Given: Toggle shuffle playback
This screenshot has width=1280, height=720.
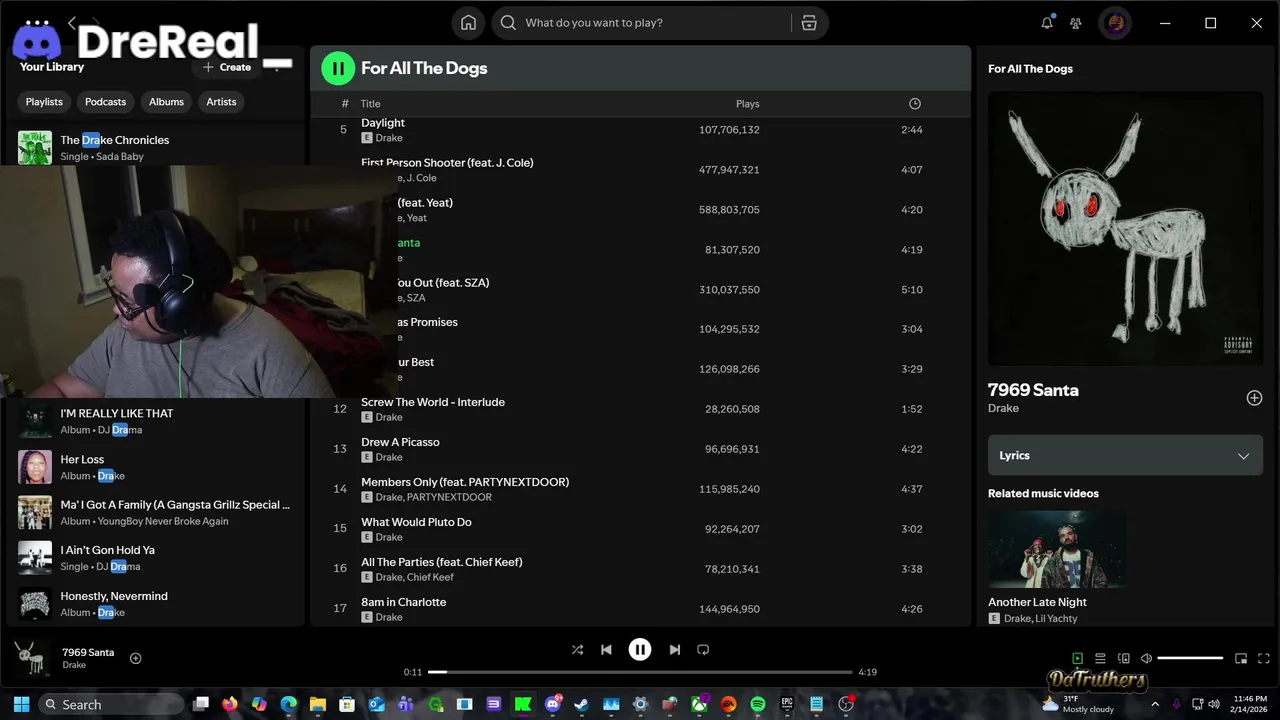Looking at the screenshot, I should [x=577, y=650].
